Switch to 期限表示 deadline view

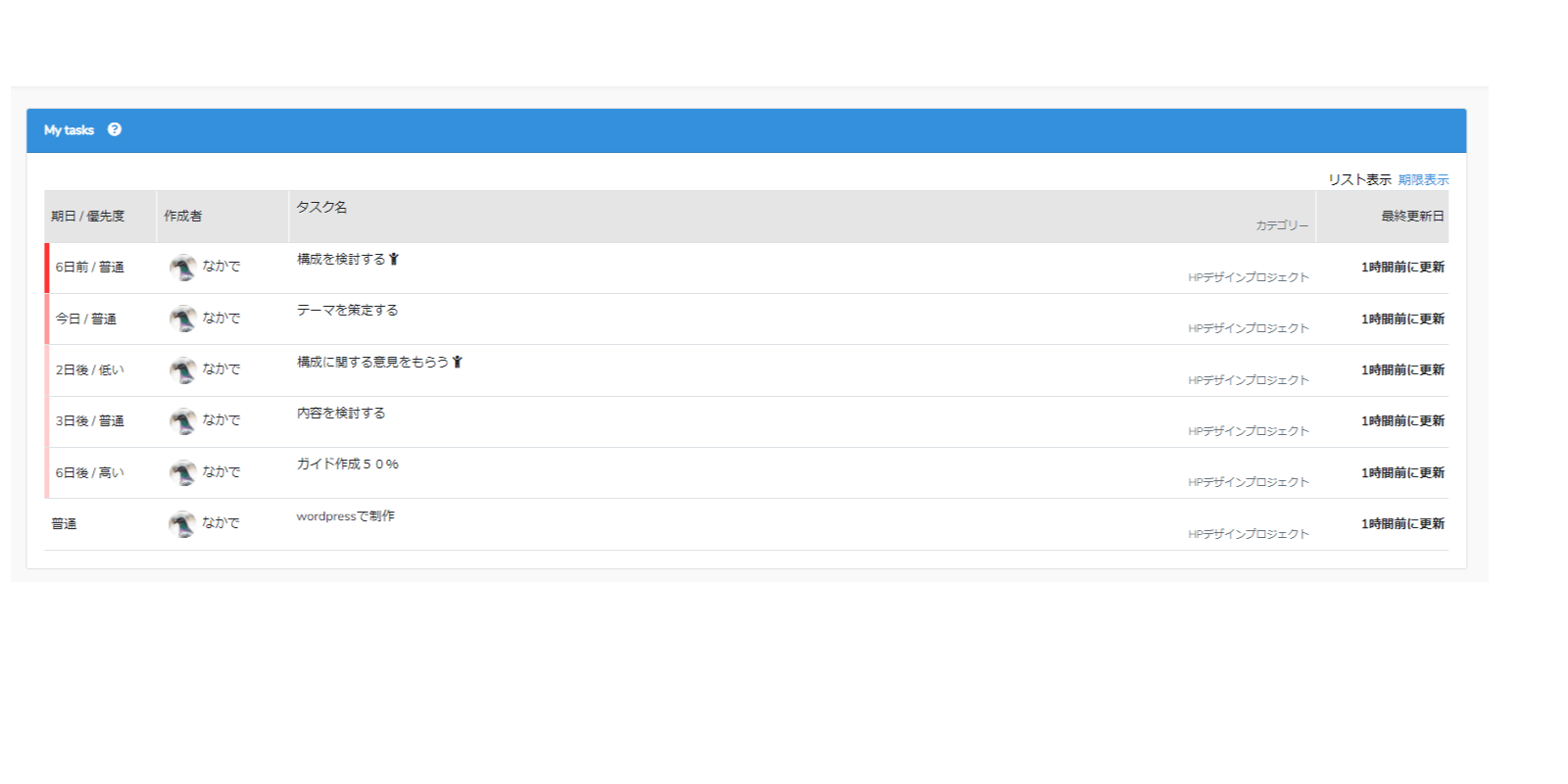(x=1423, y=179)
